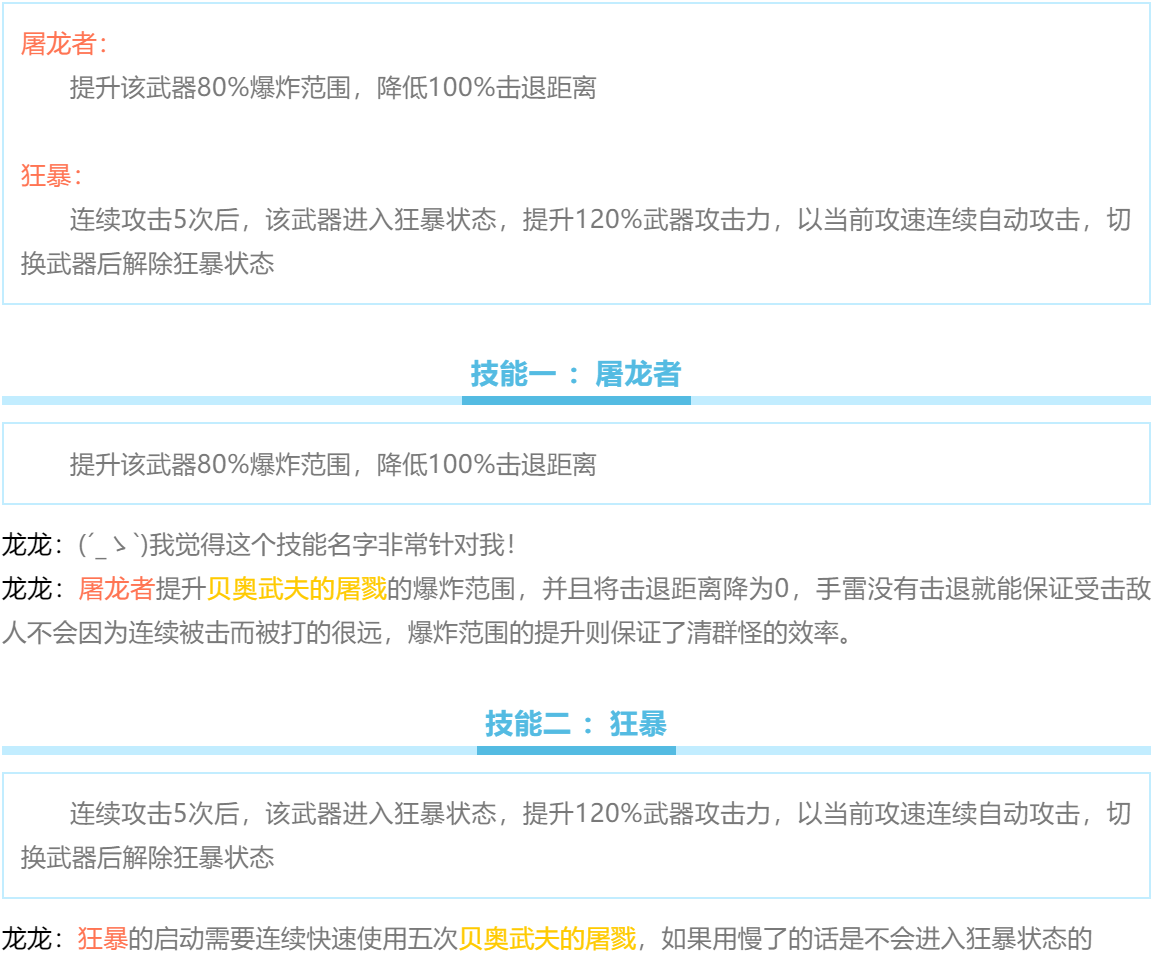
Task: Click the dark blue bar under 技能二 heading
Action: (x=575, y=750)
